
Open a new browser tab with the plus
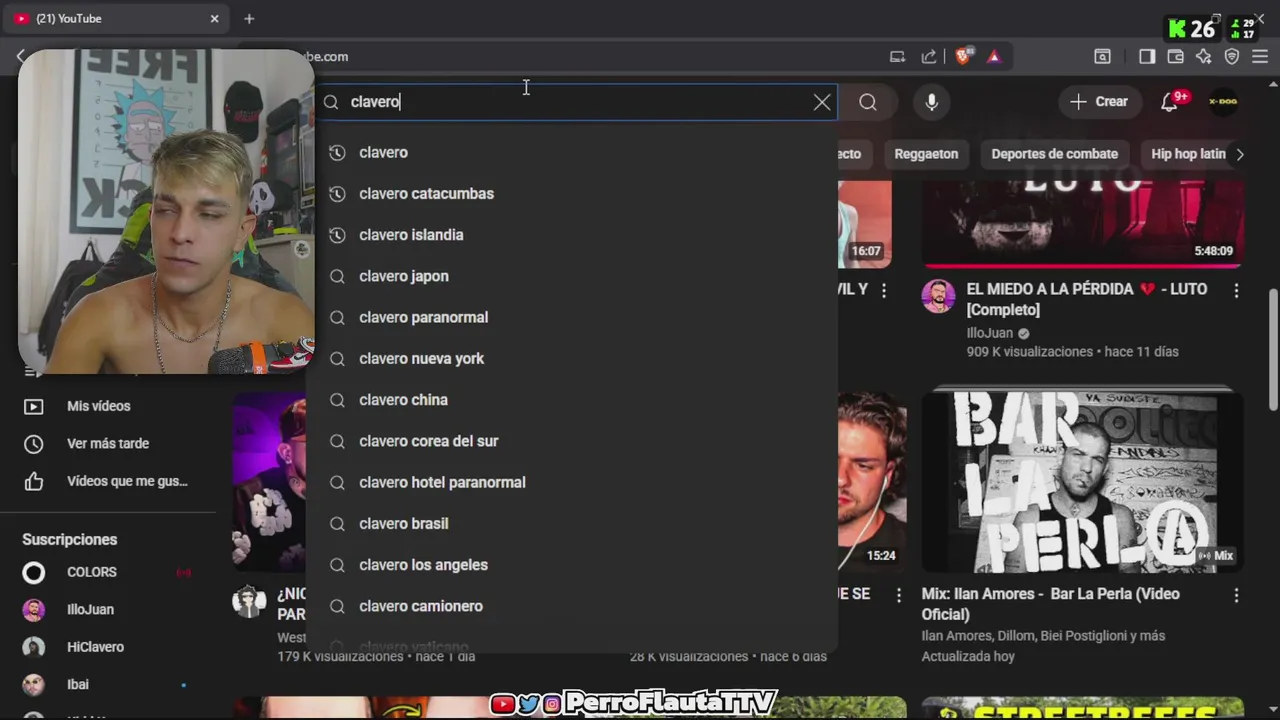tap(249, 18)
